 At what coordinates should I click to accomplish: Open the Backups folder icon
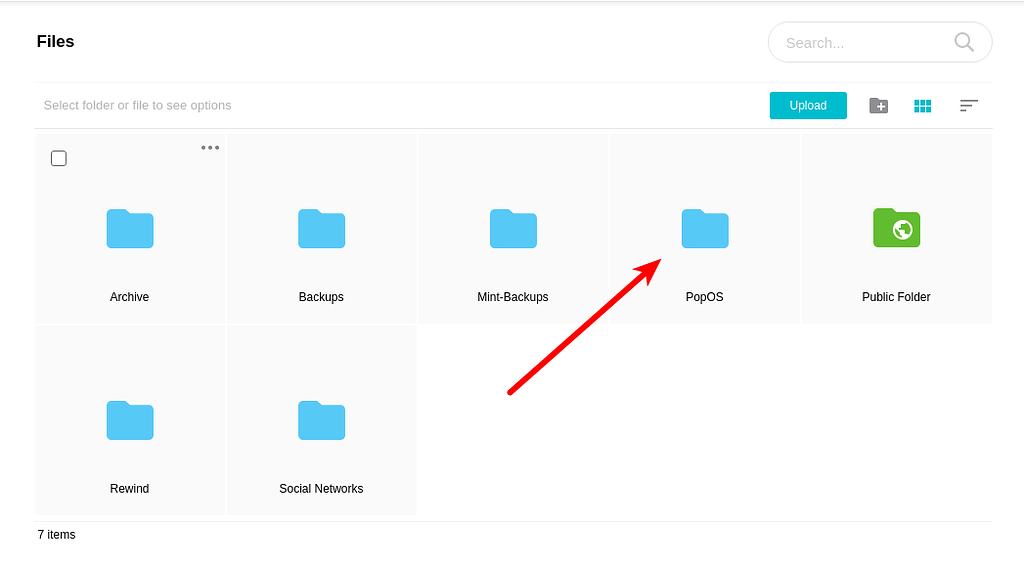[321, 228]
